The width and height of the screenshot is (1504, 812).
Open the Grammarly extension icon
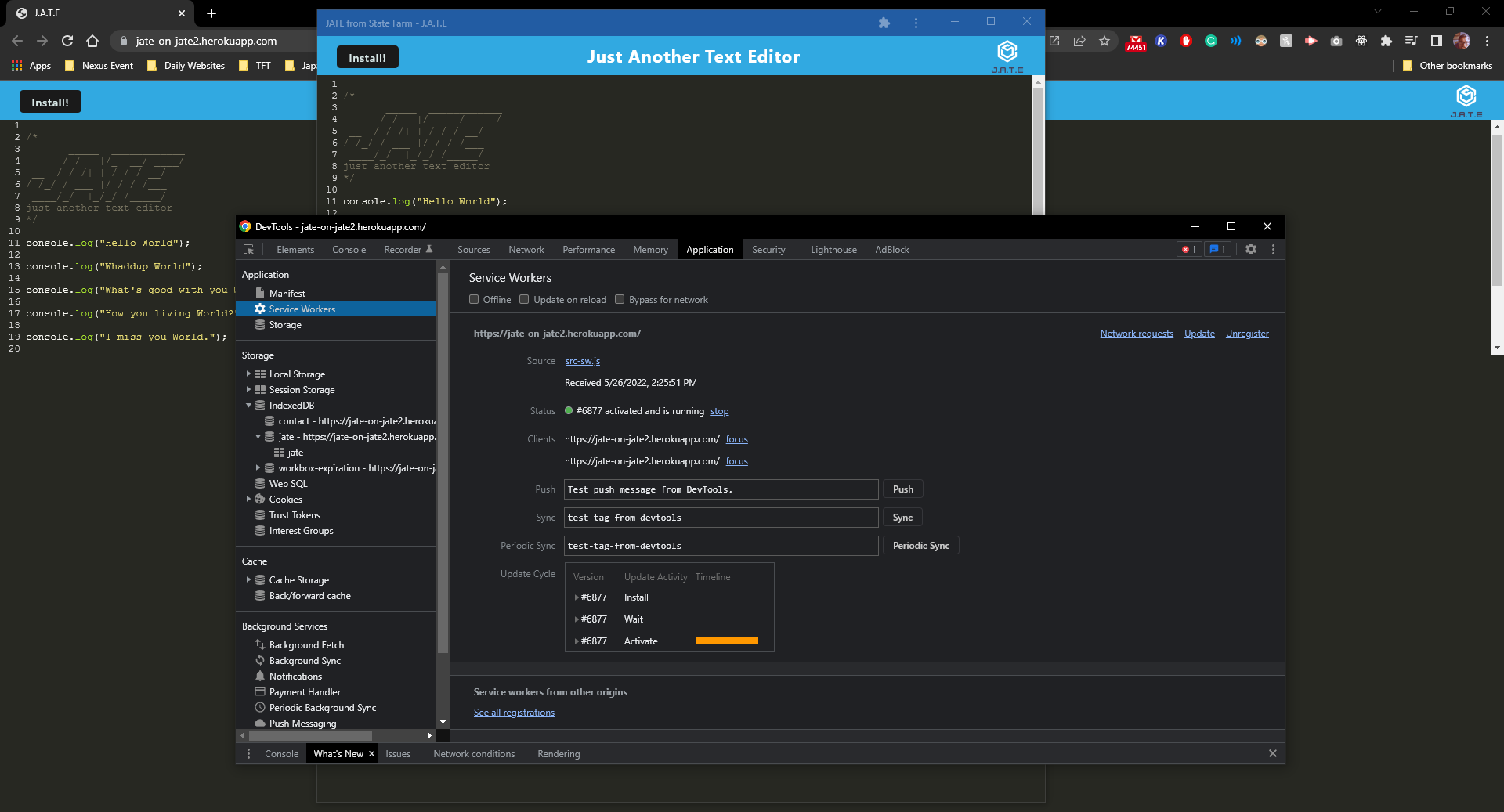[x=1210, y=41]
